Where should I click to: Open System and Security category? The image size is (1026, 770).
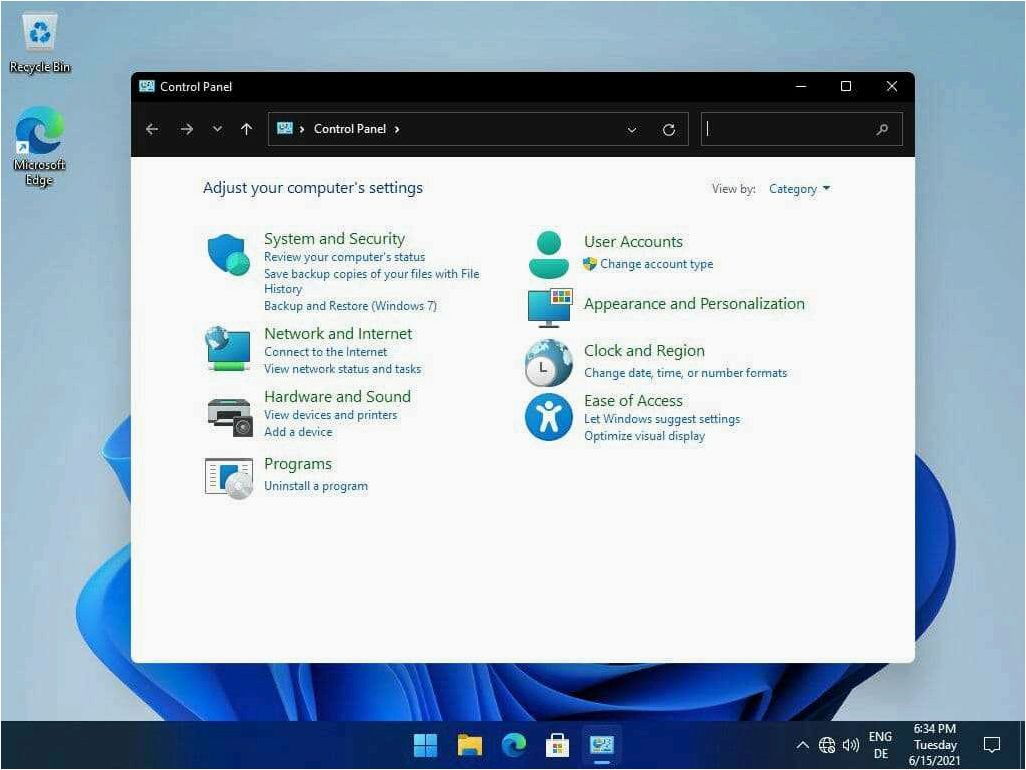tap(334, 239)
